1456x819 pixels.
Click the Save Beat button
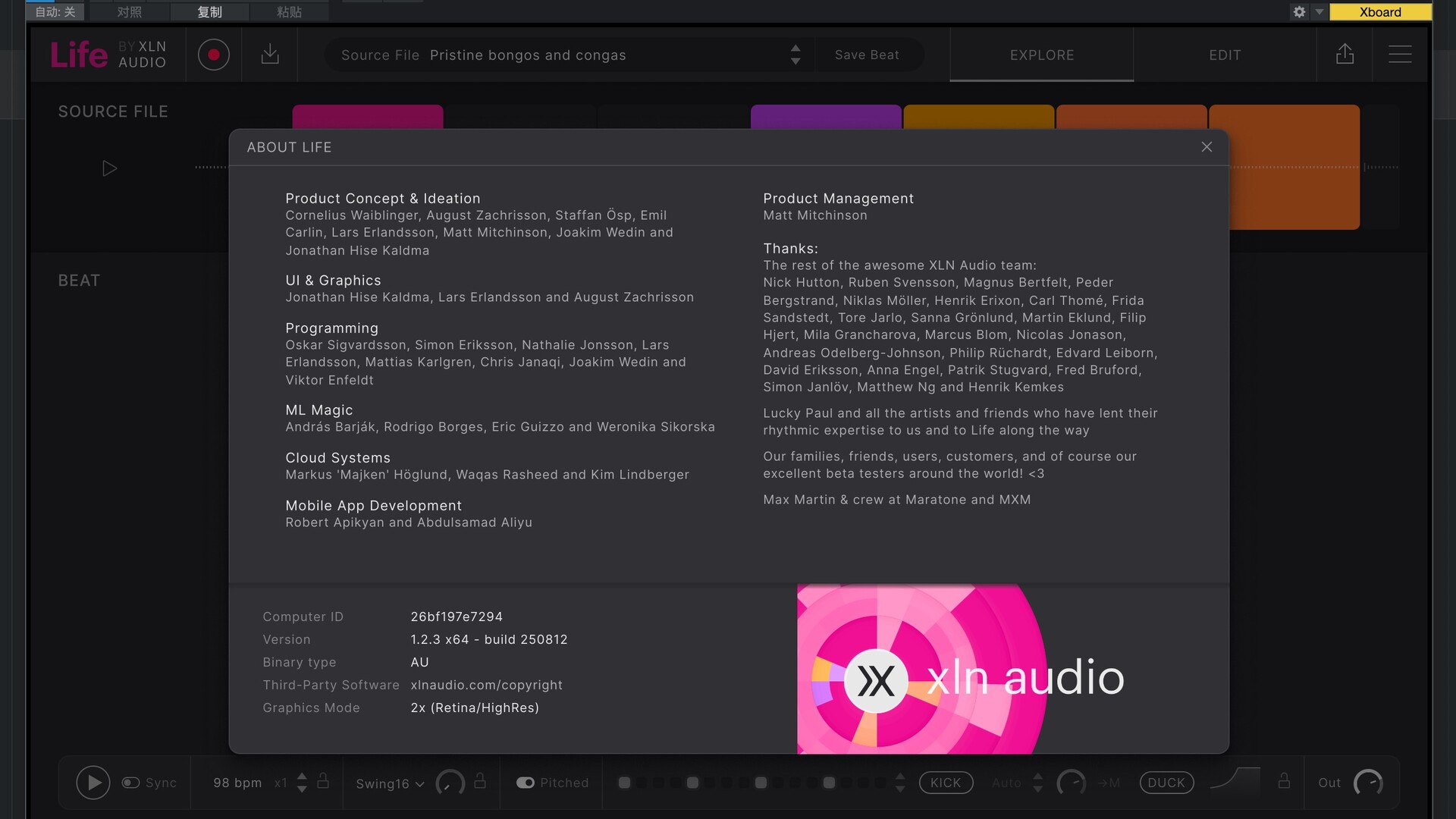tap(867, 55)
